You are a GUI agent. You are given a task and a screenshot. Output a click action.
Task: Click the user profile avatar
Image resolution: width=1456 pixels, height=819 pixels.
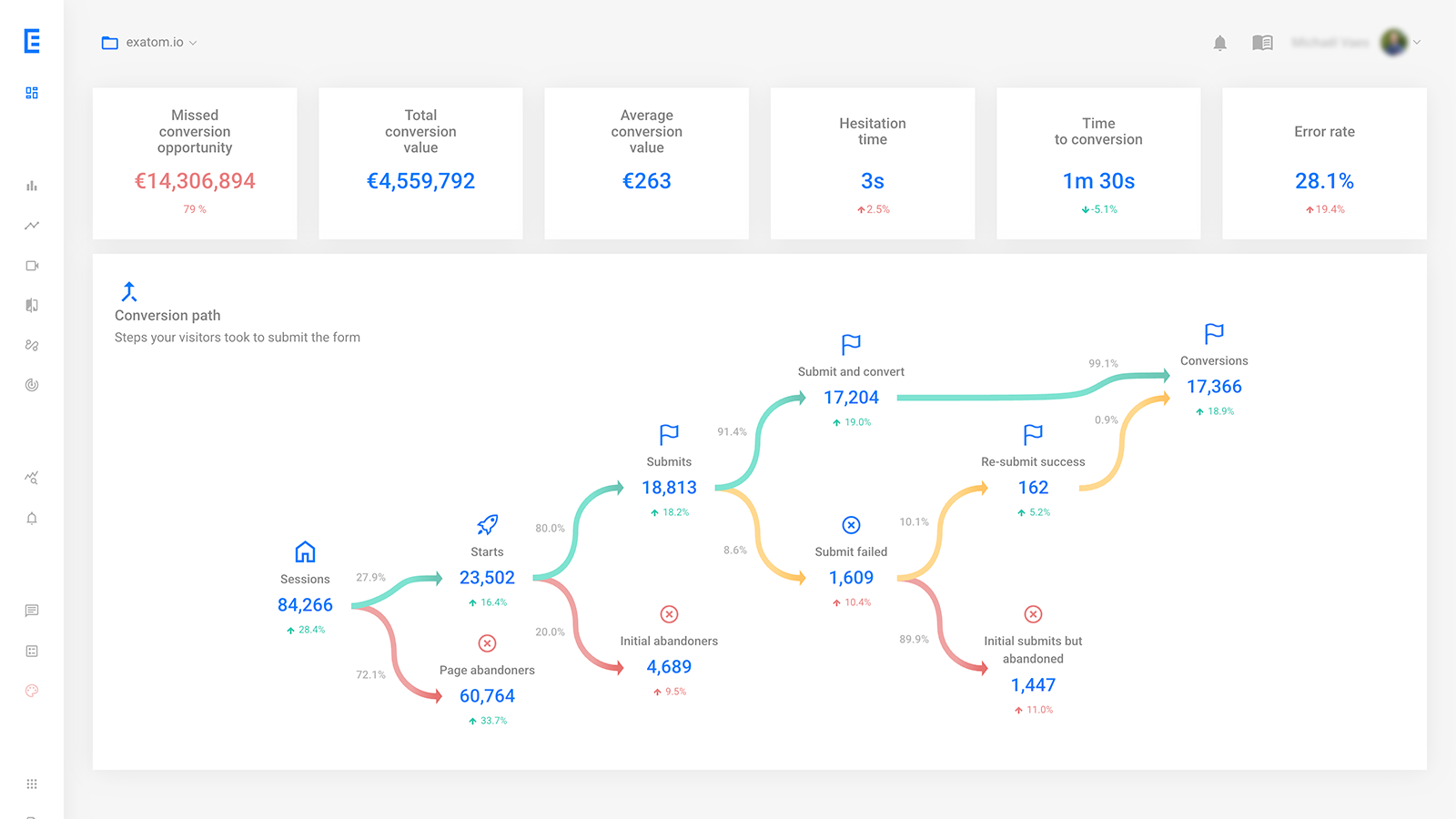(x=1393, y=42)
